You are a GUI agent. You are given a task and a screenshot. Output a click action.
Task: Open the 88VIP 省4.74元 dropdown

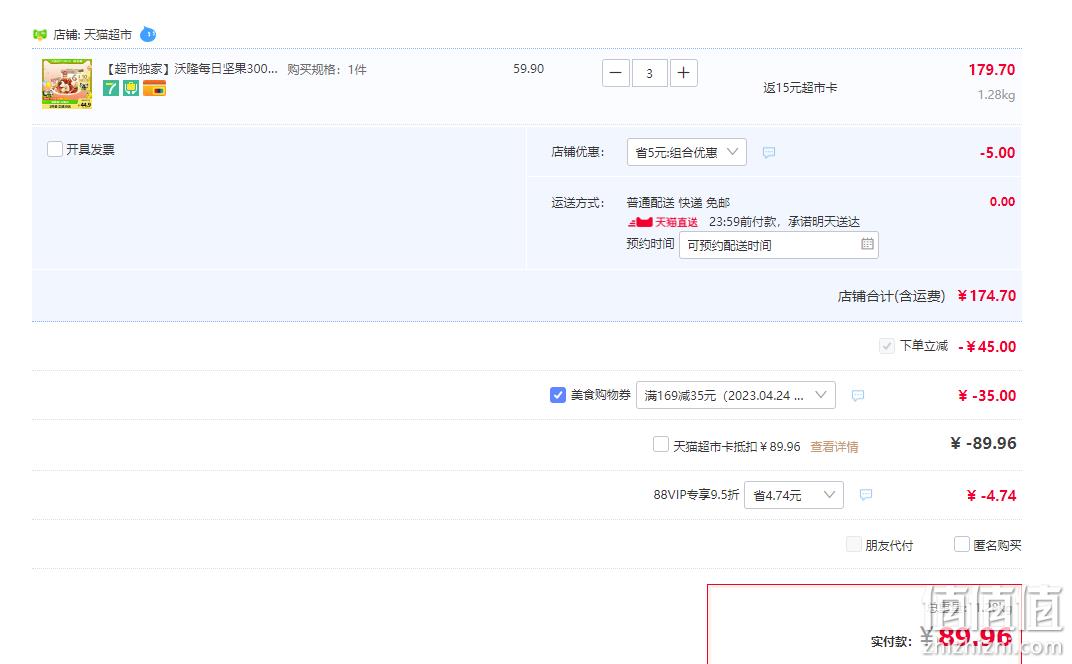tap(794, 495)
